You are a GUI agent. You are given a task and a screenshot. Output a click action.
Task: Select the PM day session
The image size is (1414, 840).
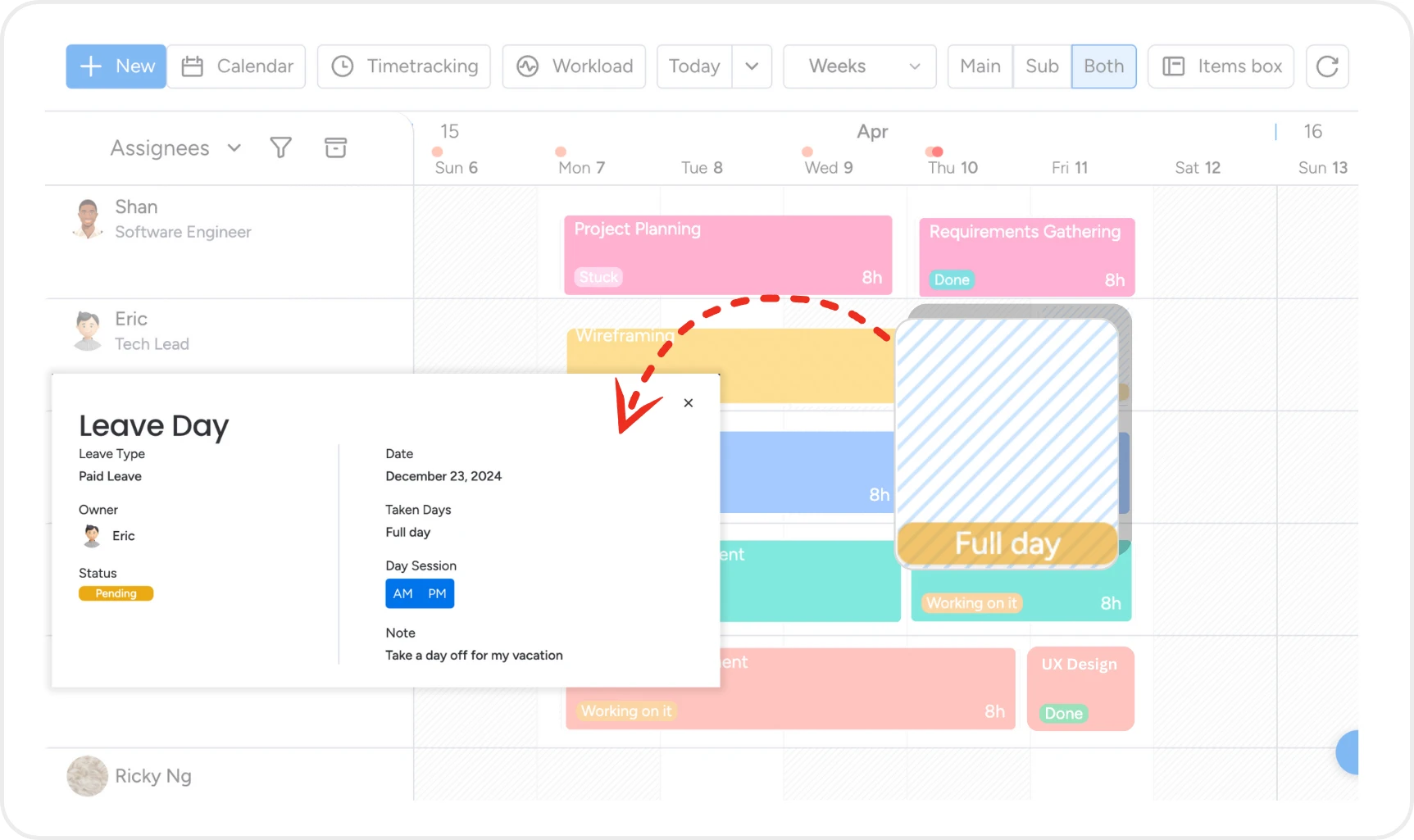click(437, 593)
